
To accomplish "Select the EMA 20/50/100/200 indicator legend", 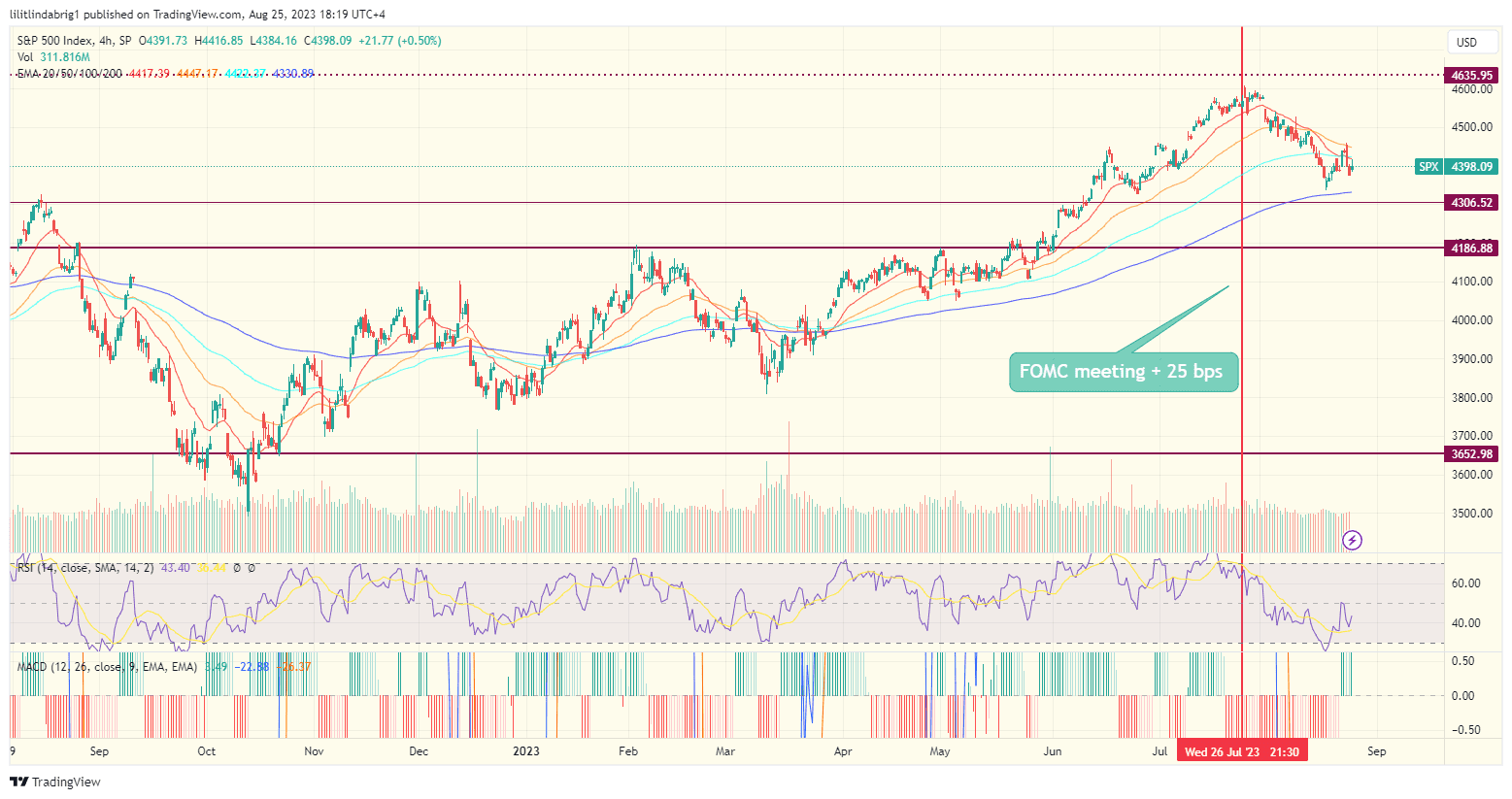I will (70, 74).
